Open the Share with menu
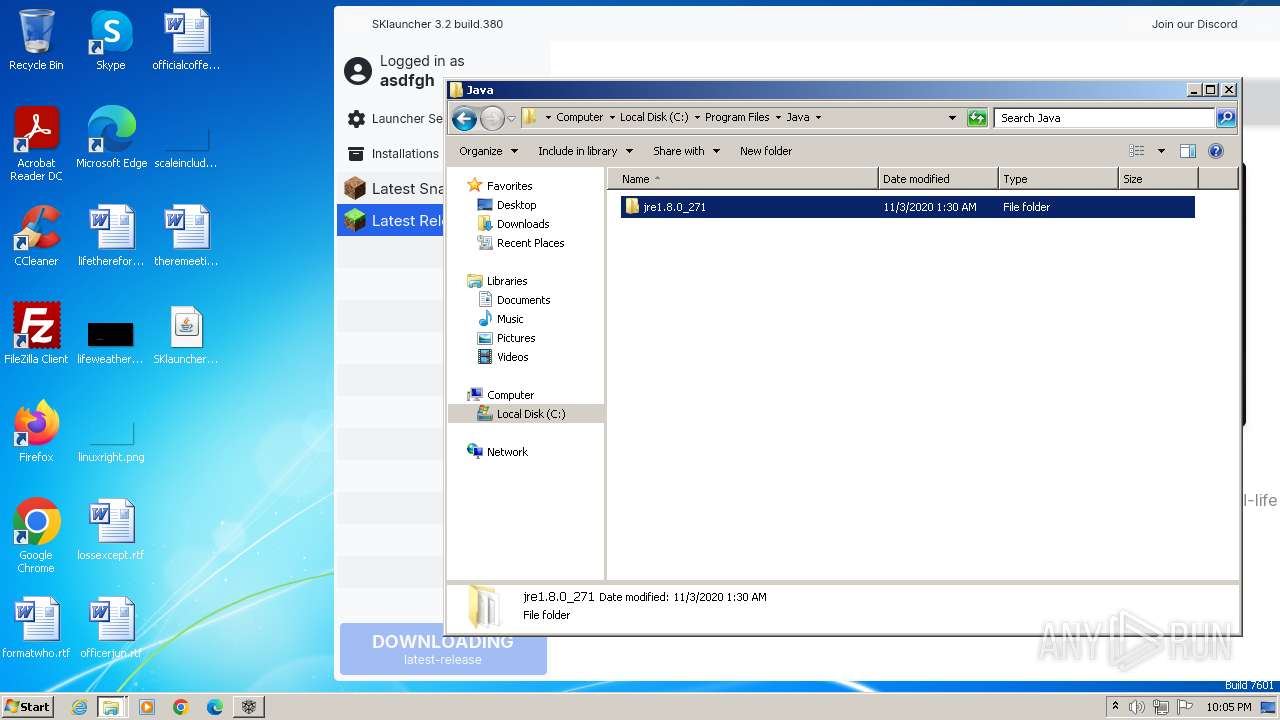 (x=686, y=151)
